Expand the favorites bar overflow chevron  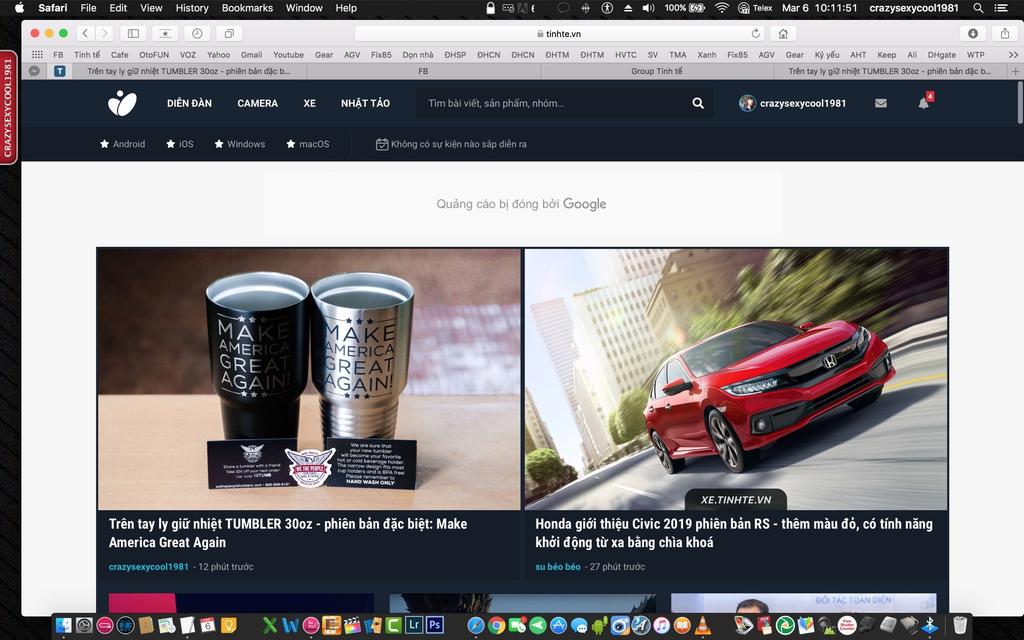tap(1013, 55)
